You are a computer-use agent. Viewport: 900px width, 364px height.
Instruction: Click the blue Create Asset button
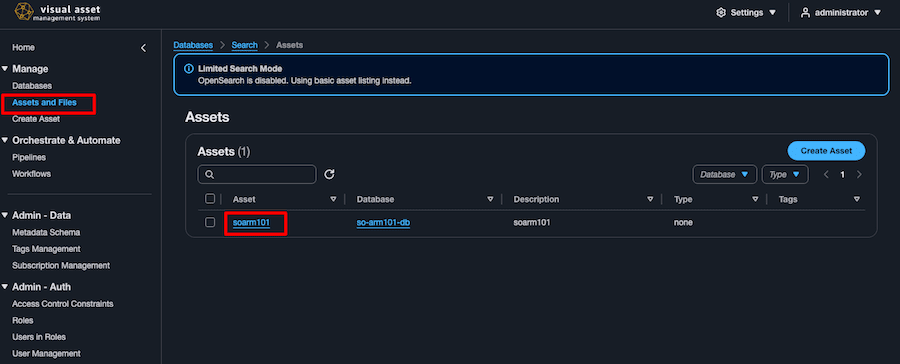(x=826, y=151)
